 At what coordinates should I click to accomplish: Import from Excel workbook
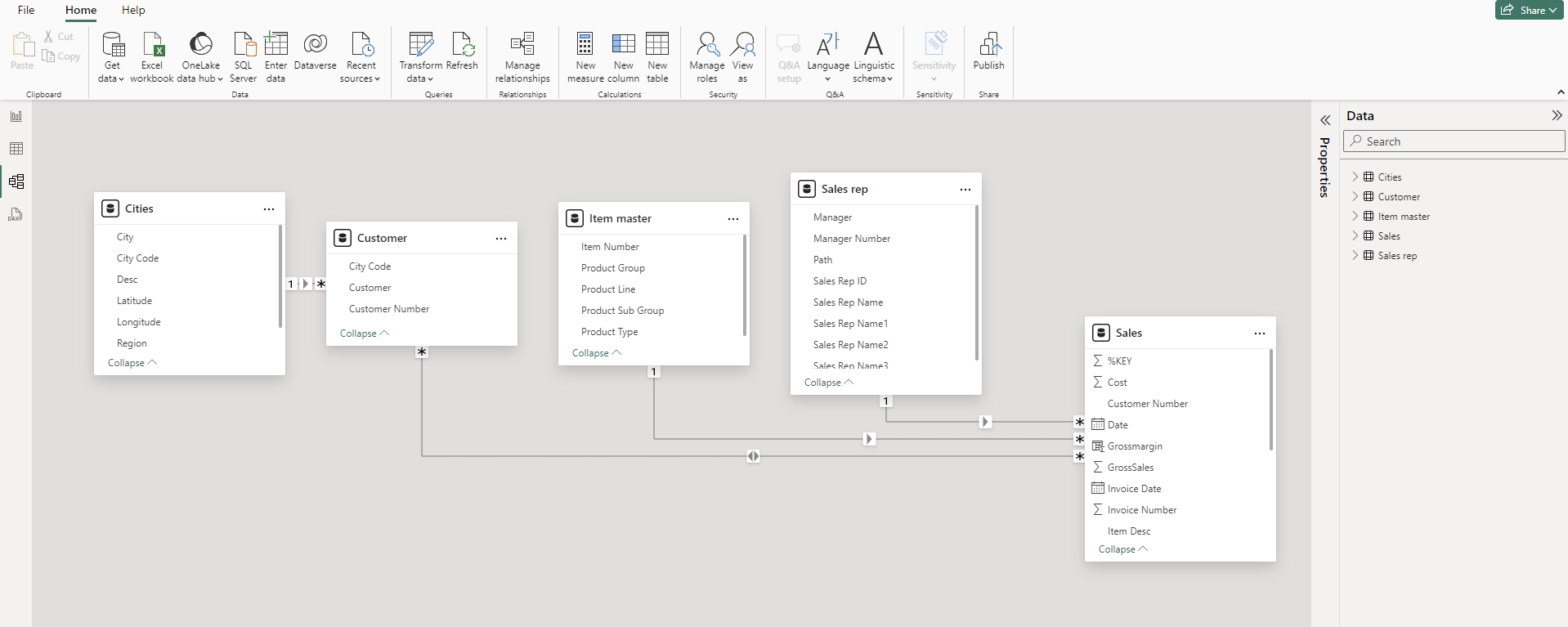(152, 57)
